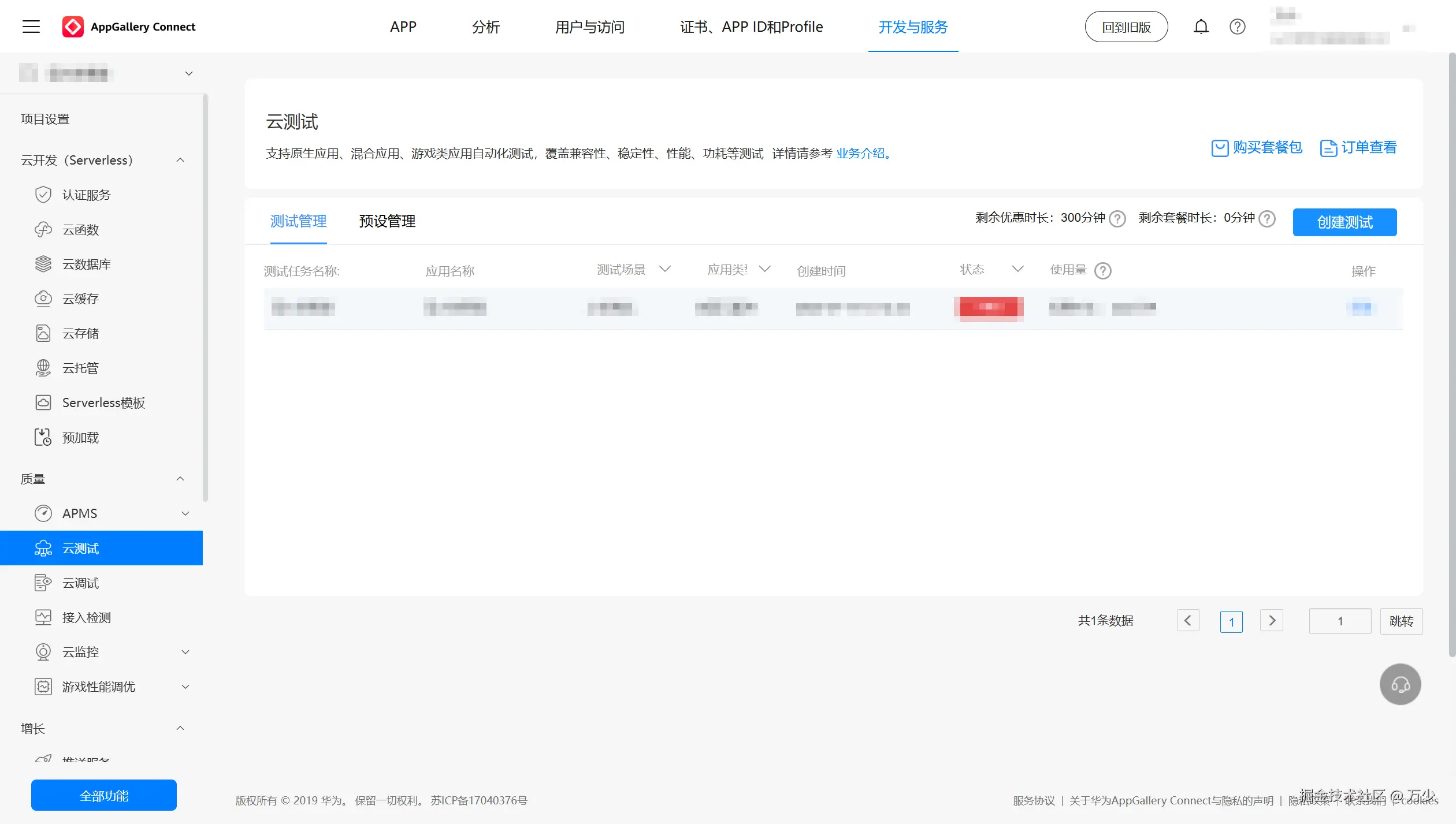The height and width of the screenshot is (824, 1456).
Task: Click help icon next to 使用量 column
Action: [1103, 271]
